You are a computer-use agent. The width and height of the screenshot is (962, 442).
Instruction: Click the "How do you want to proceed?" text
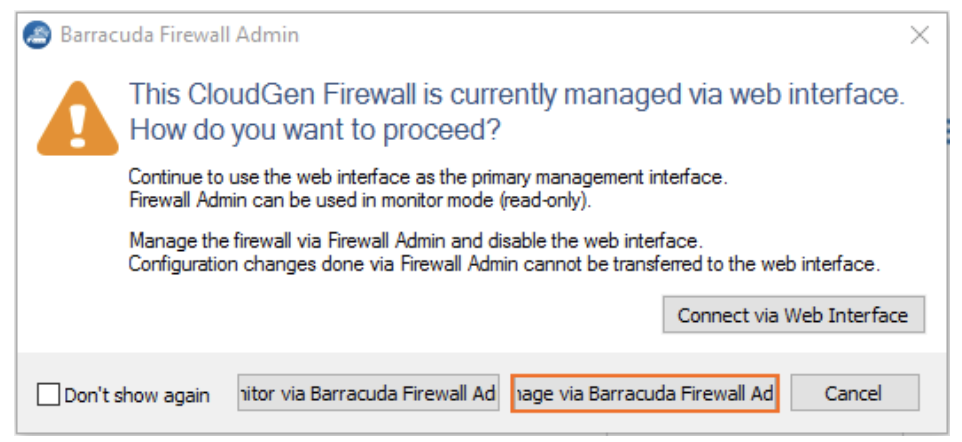click(315, 130)
